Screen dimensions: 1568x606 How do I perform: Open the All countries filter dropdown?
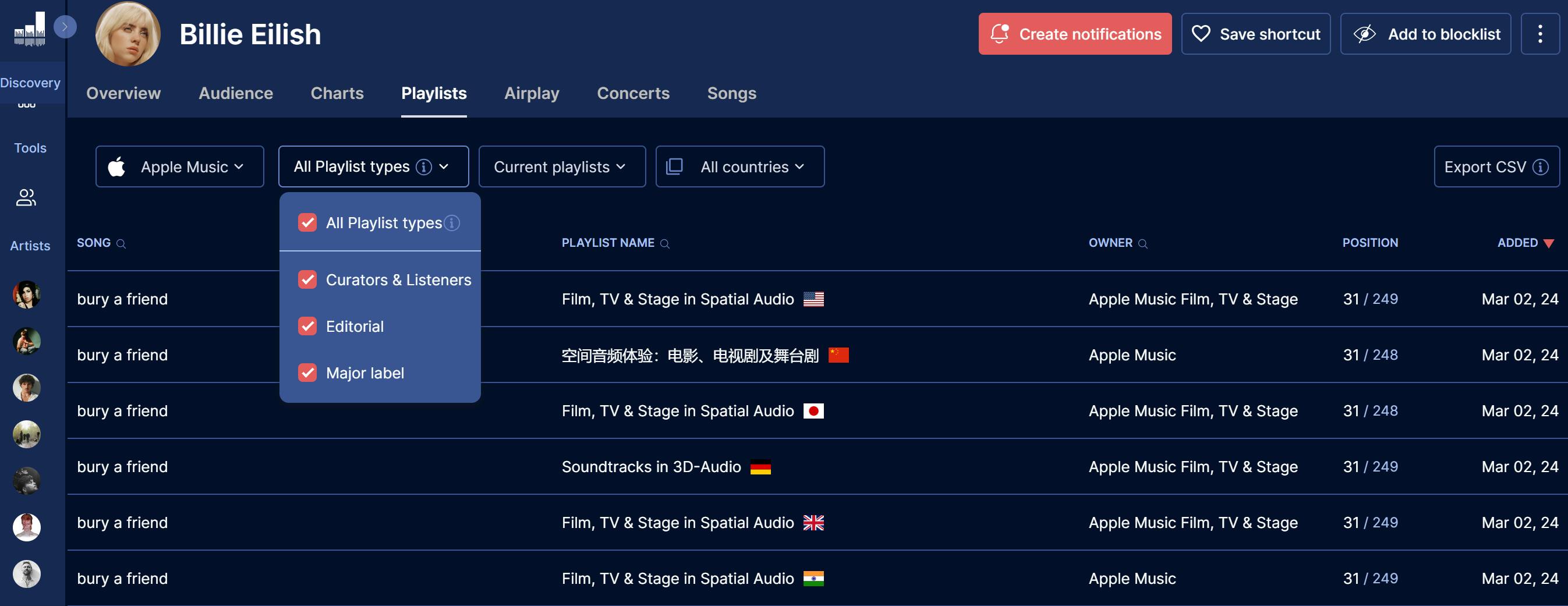click(x=739, y=166)
